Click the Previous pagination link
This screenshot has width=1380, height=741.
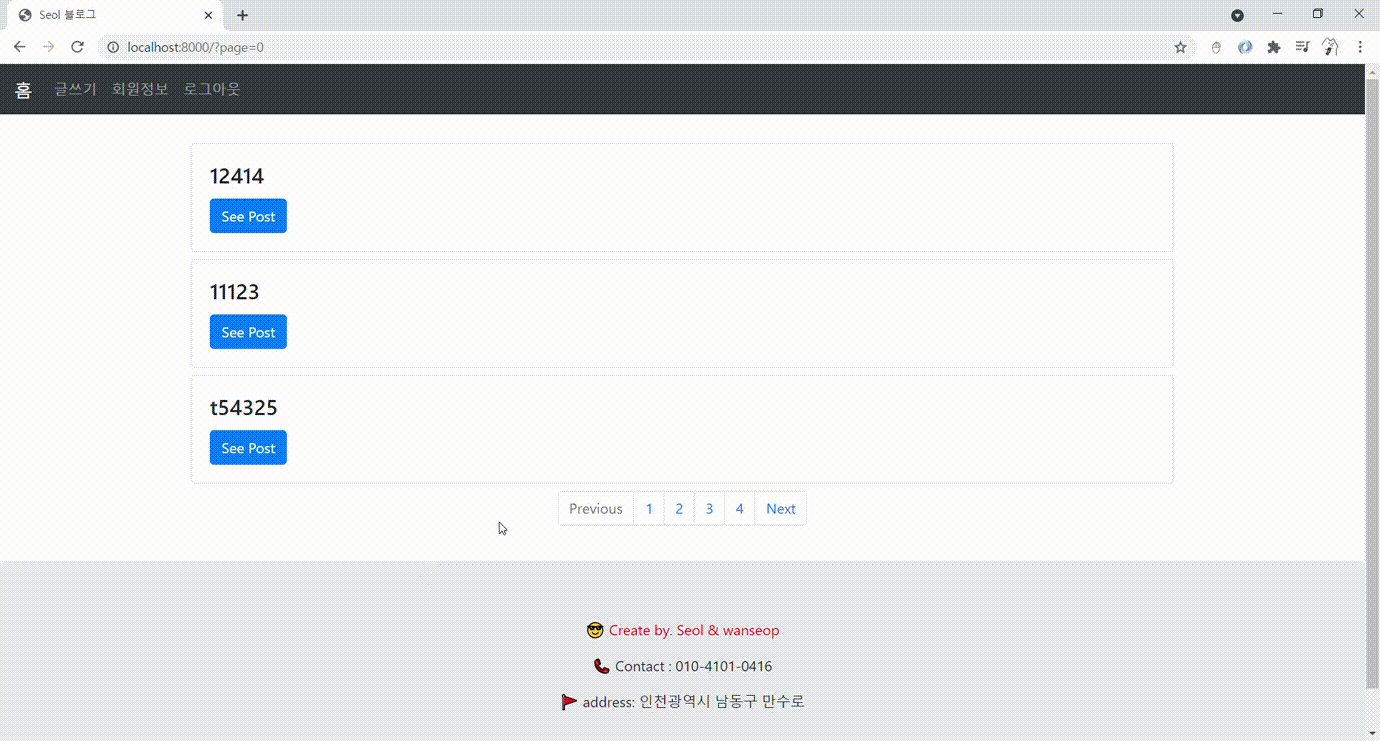pyautogui.click(x=596, y=508)
